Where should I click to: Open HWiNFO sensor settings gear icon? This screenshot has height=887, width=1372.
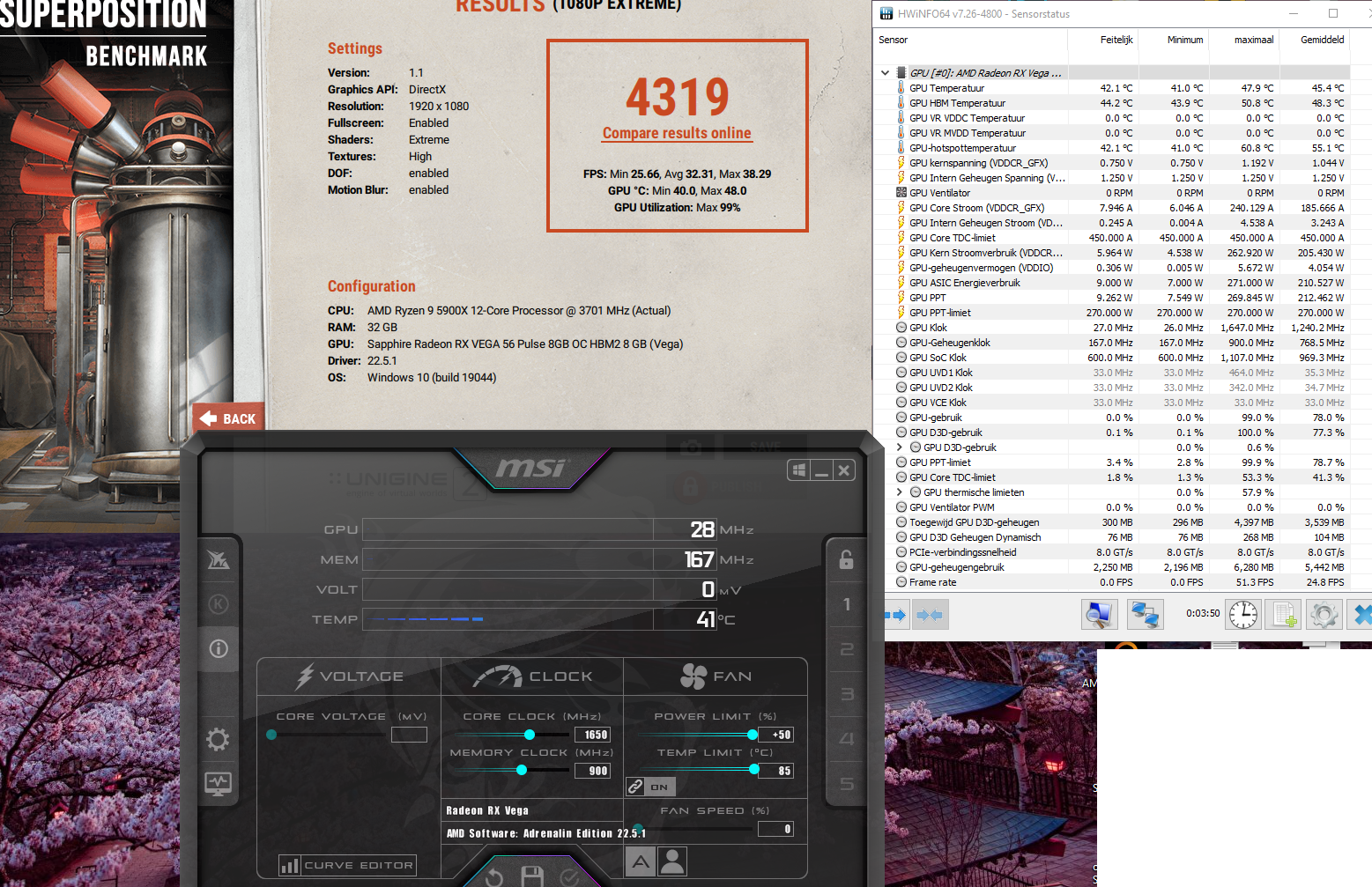tap(1324, 614)
